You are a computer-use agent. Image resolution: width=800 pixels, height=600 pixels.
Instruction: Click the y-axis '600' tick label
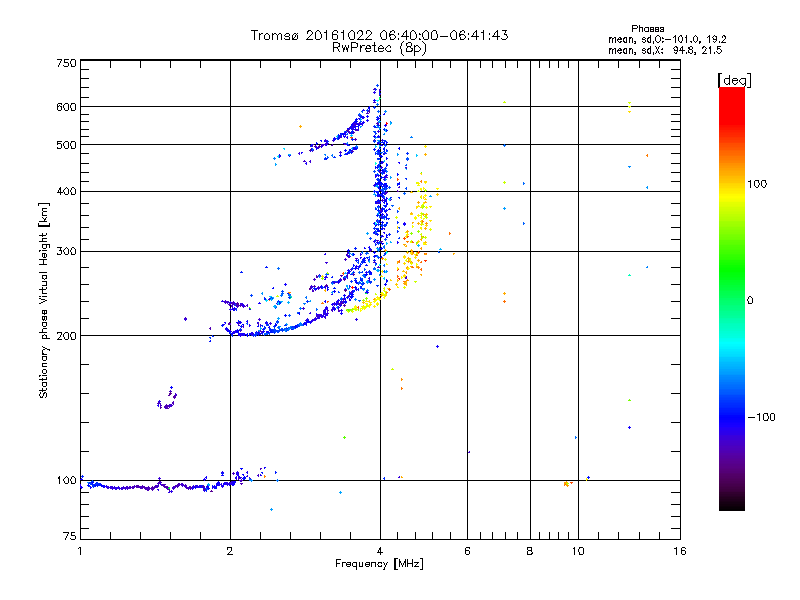pos(66,107)
